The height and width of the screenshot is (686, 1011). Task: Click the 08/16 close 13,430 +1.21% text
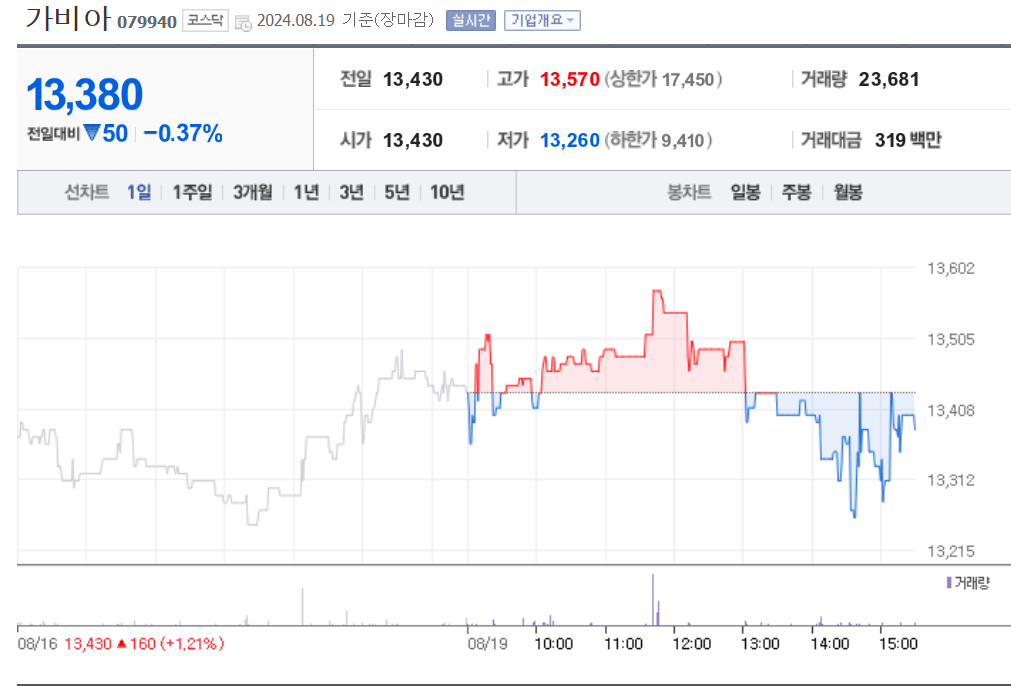pos(144,643)
